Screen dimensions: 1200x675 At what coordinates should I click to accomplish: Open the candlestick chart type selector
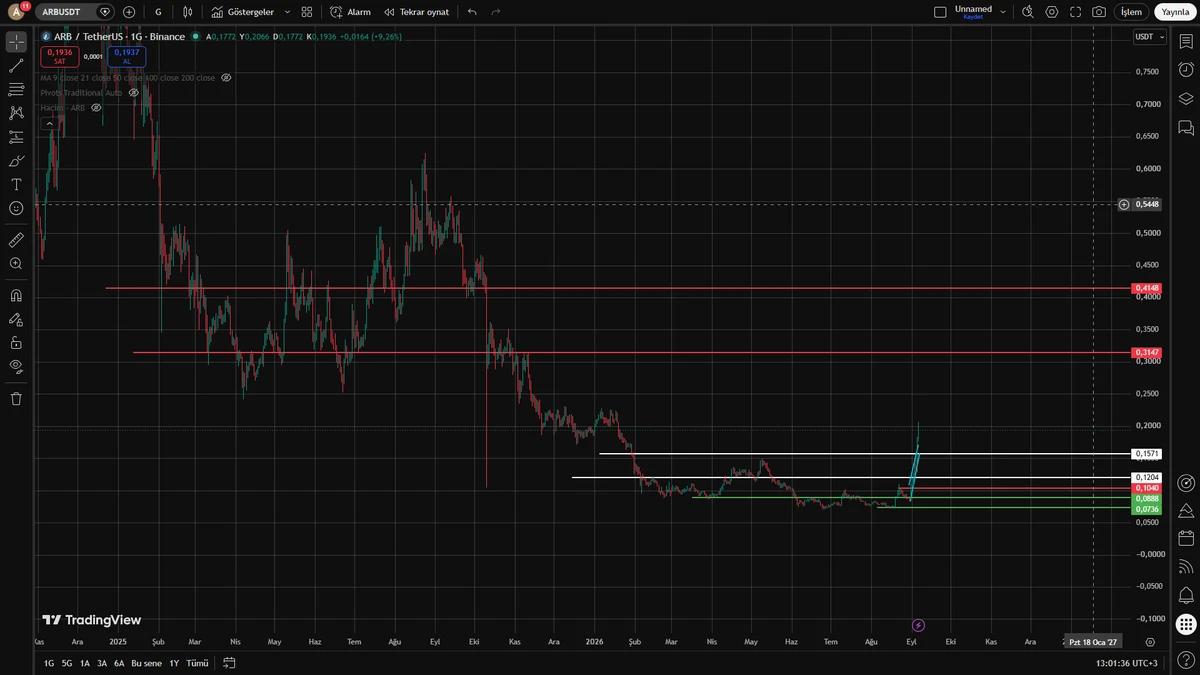pos(187,12)
